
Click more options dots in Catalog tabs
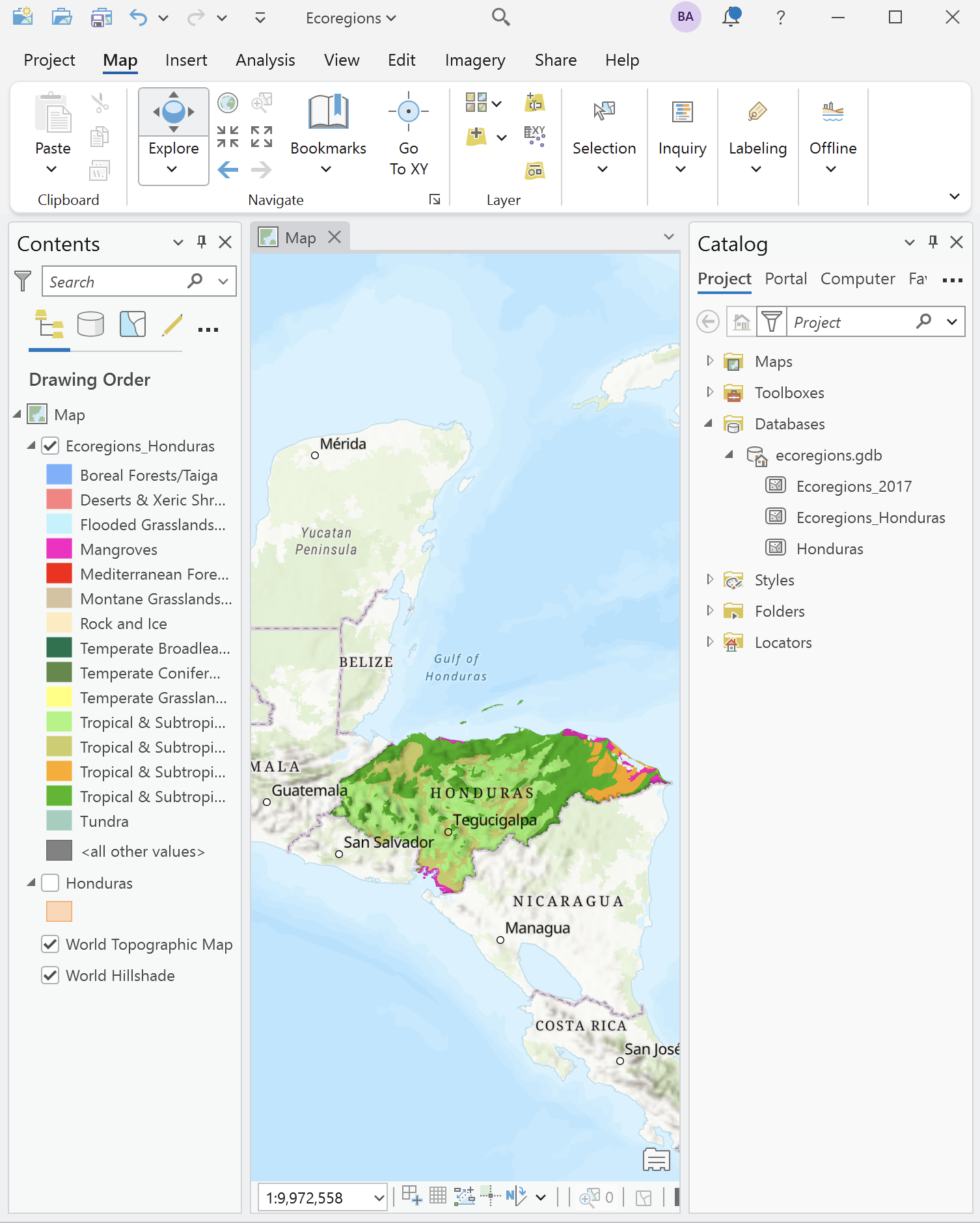pos(952,280)
